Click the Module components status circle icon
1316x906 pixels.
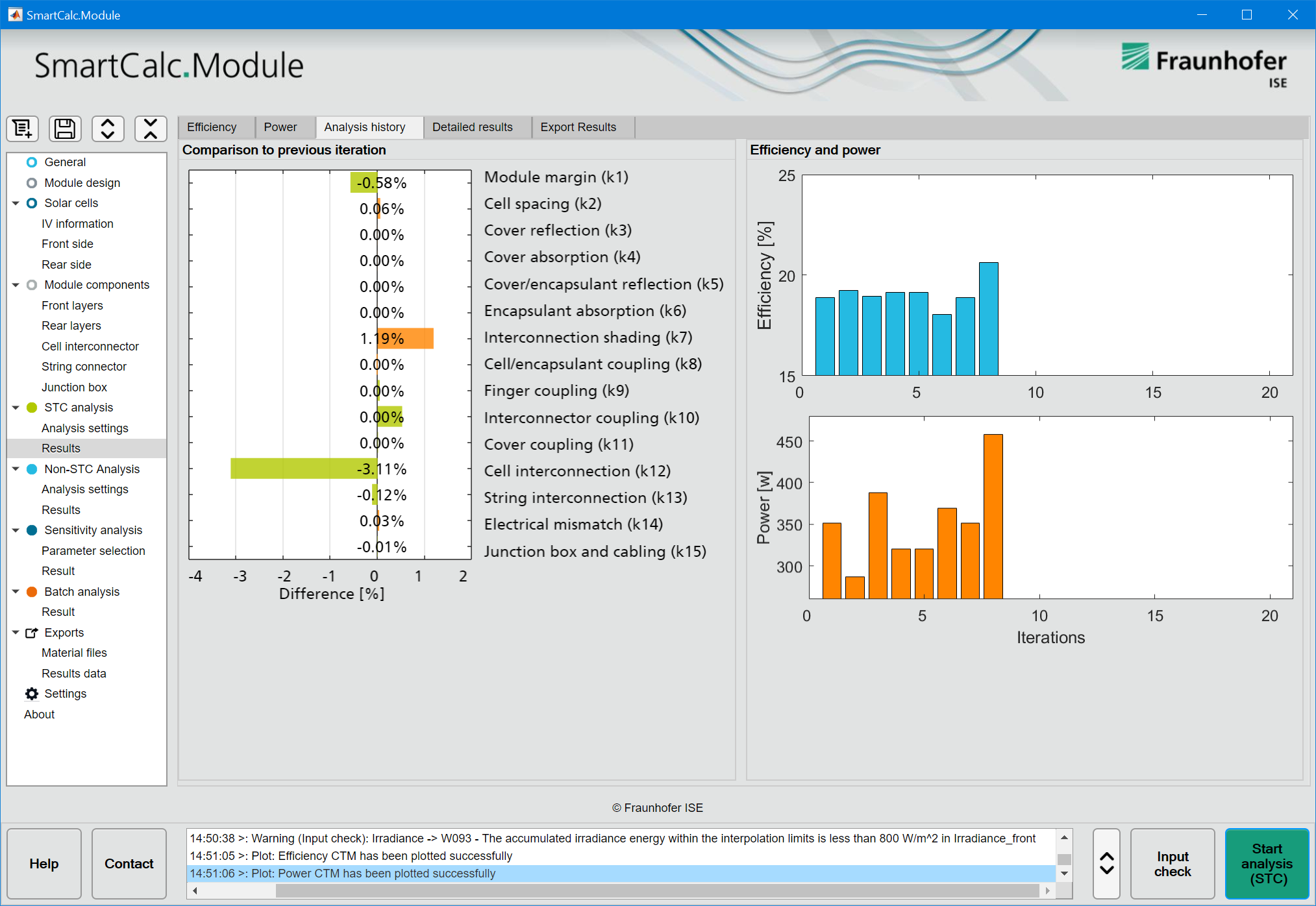31,285
